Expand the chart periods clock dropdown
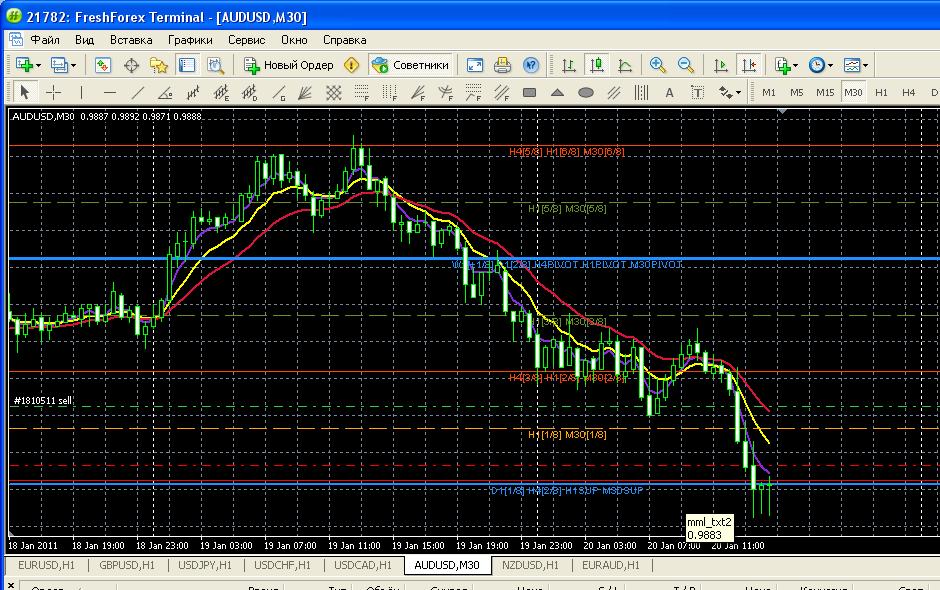 [831, 65]
